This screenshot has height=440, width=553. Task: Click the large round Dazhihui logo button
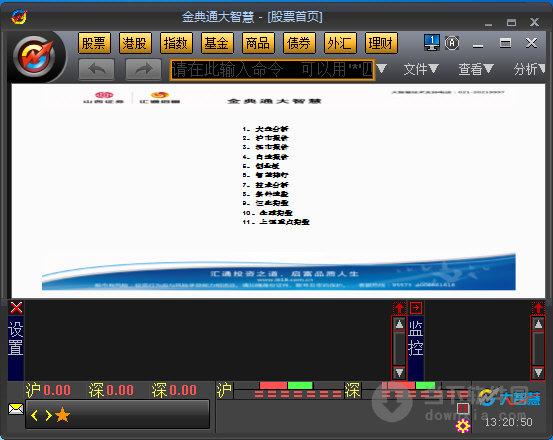[x=35, y=57]
